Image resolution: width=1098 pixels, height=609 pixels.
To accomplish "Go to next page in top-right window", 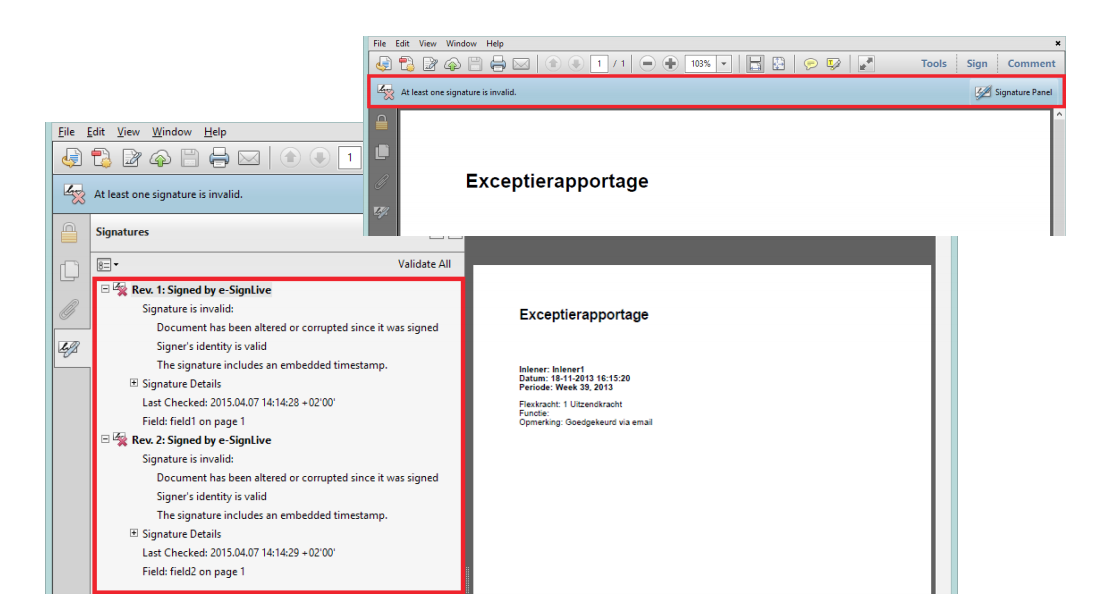I will pyautogui.click(x=576, y=64).
